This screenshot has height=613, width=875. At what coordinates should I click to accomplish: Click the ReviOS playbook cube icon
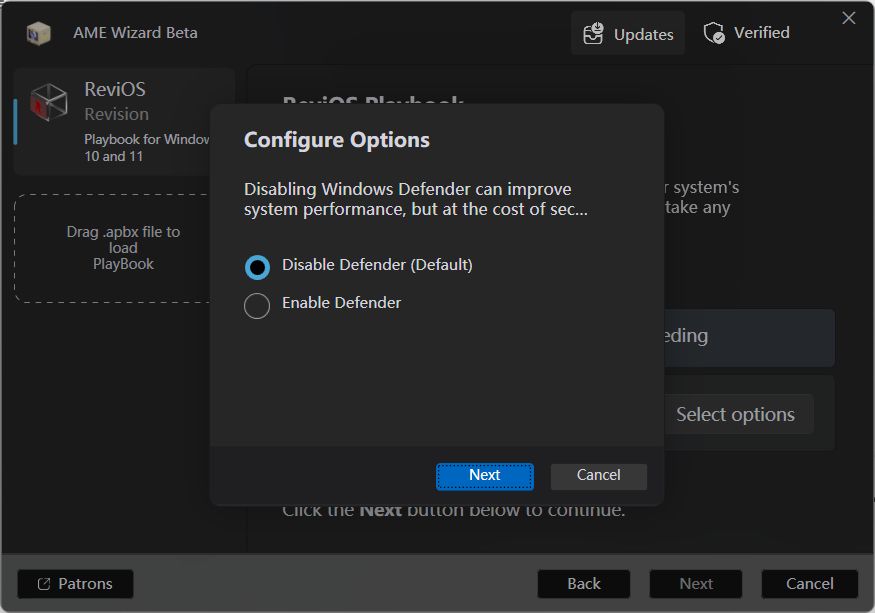[x=49, y=103]
